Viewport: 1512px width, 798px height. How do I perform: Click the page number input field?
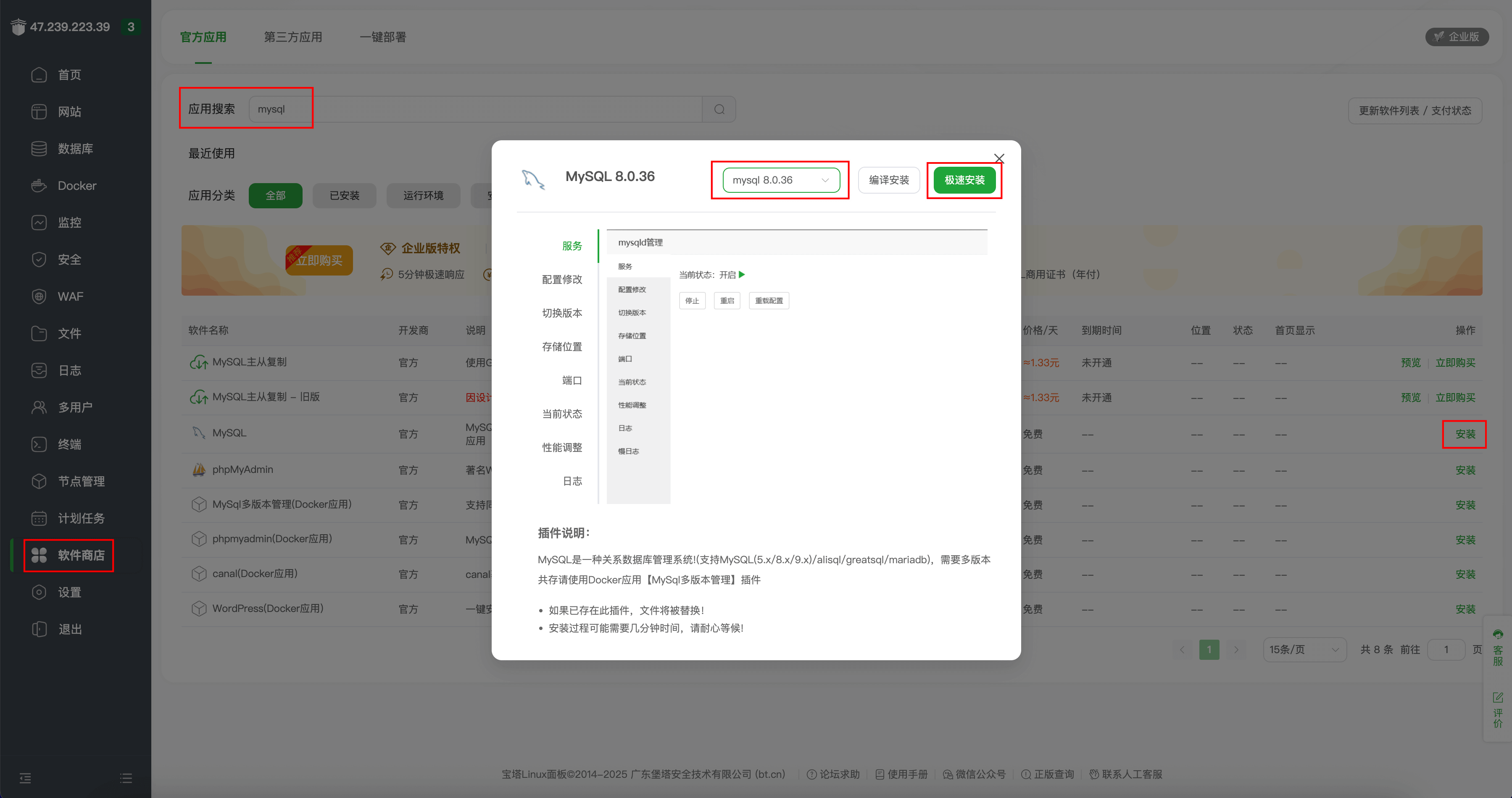pyautogui.click(x=1446, y=649)
